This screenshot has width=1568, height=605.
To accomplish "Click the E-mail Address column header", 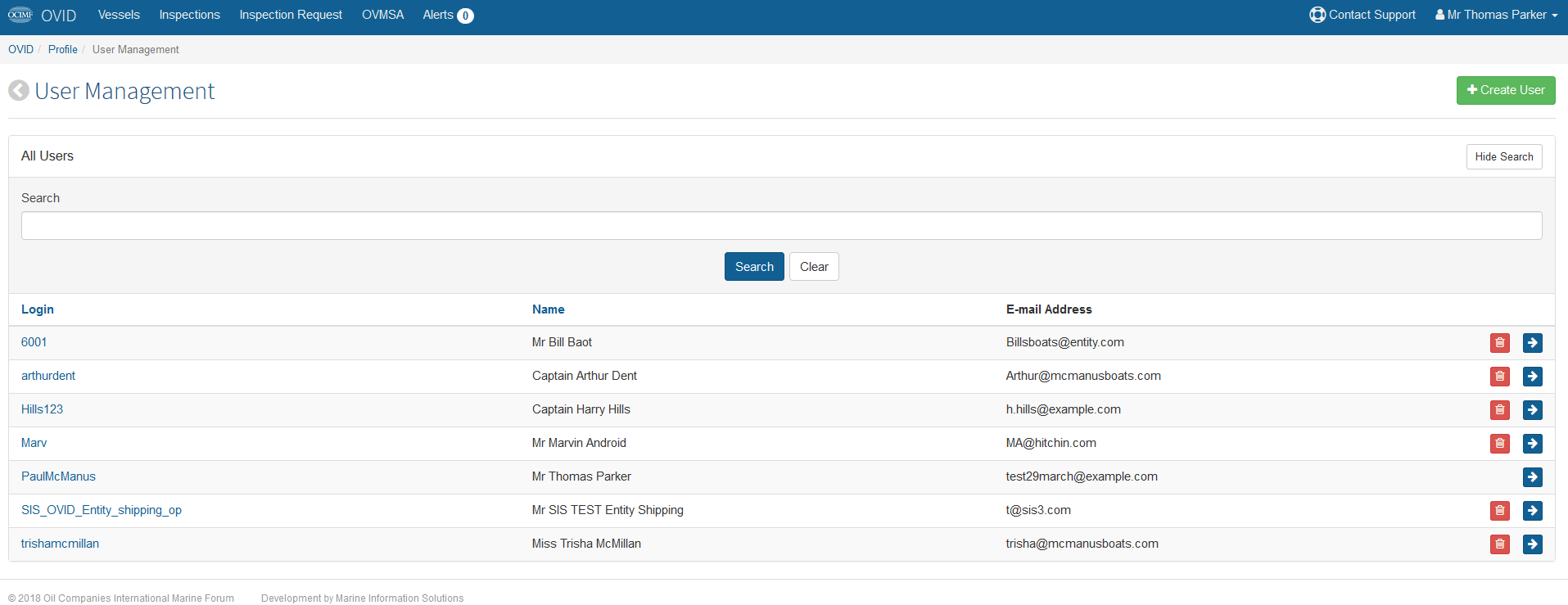I will click(1048, 309).
